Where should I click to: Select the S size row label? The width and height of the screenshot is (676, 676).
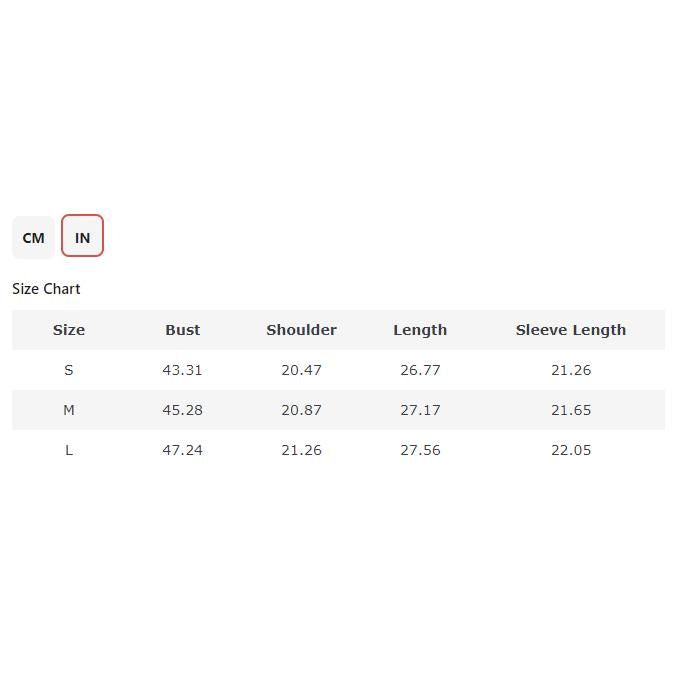click(x=69, y=370)
